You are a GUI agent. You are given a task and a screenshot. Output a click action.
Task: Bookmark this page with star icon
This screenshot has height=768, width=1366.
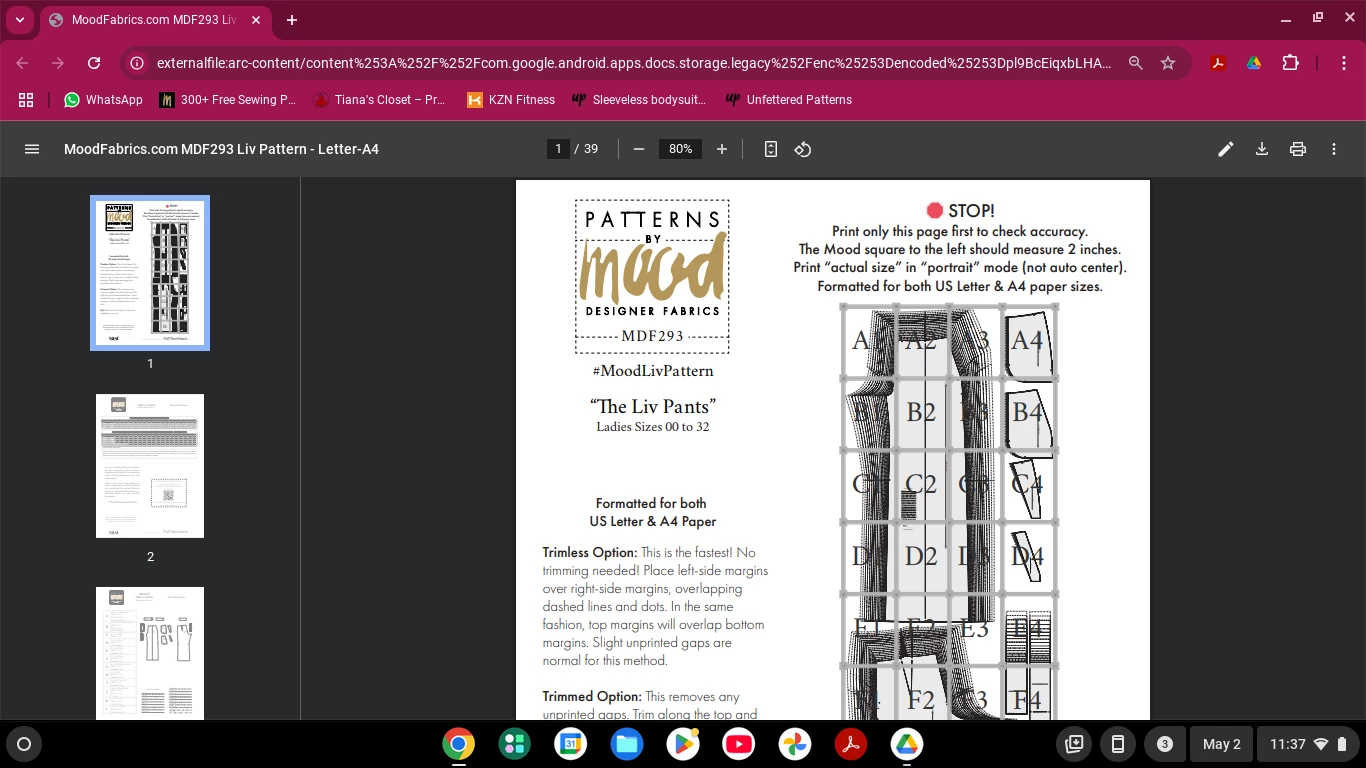coord(1168,63)
